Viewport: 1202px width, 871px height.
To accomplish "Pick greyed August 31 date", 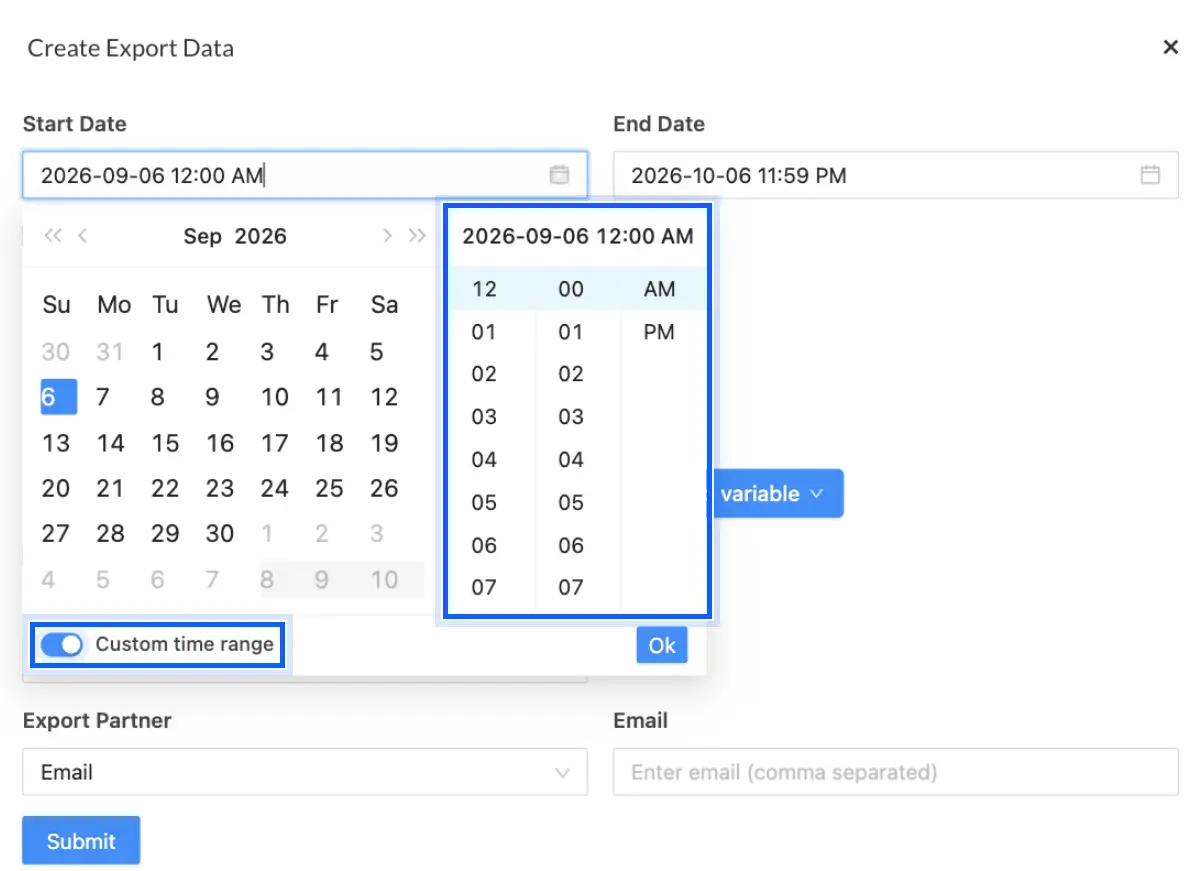I will point(110,352).
